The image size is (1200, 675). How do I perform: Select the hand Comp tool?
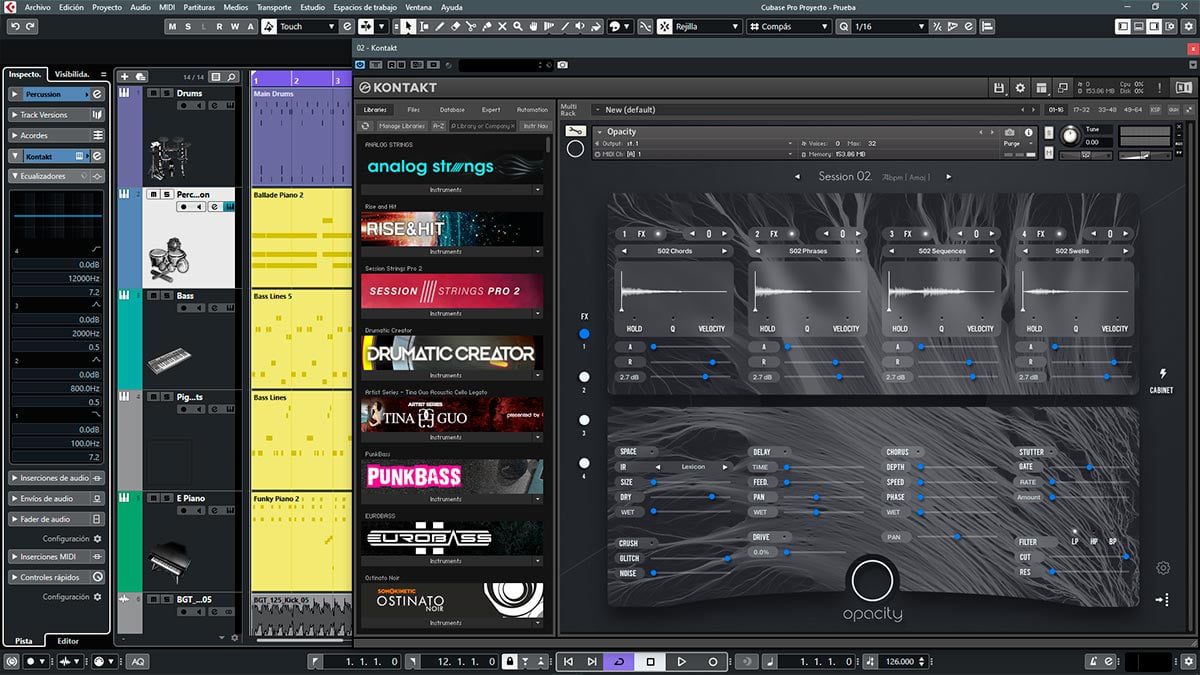point(535,27)
